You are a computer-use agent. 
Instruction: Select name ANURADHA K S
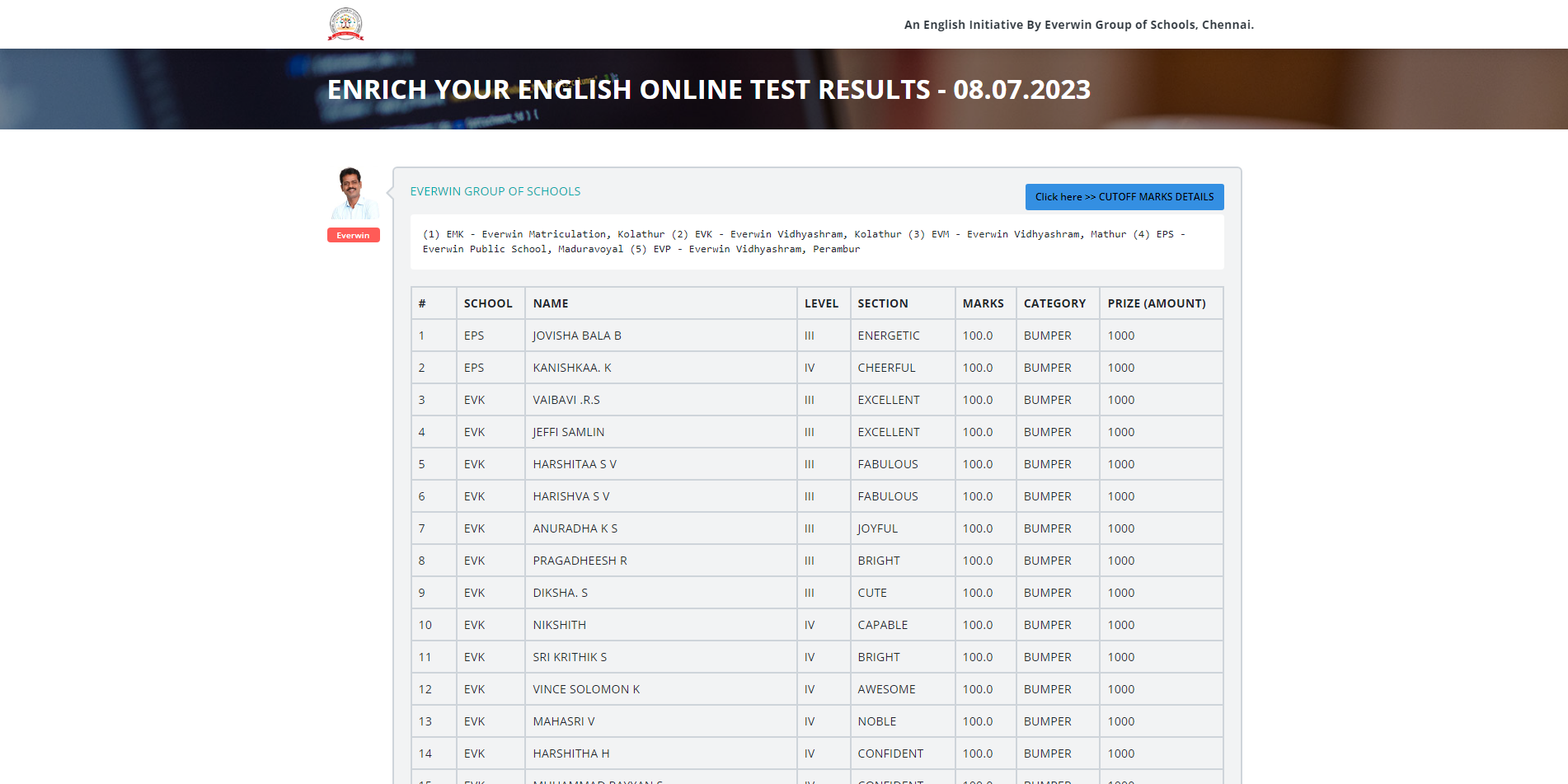575,528
